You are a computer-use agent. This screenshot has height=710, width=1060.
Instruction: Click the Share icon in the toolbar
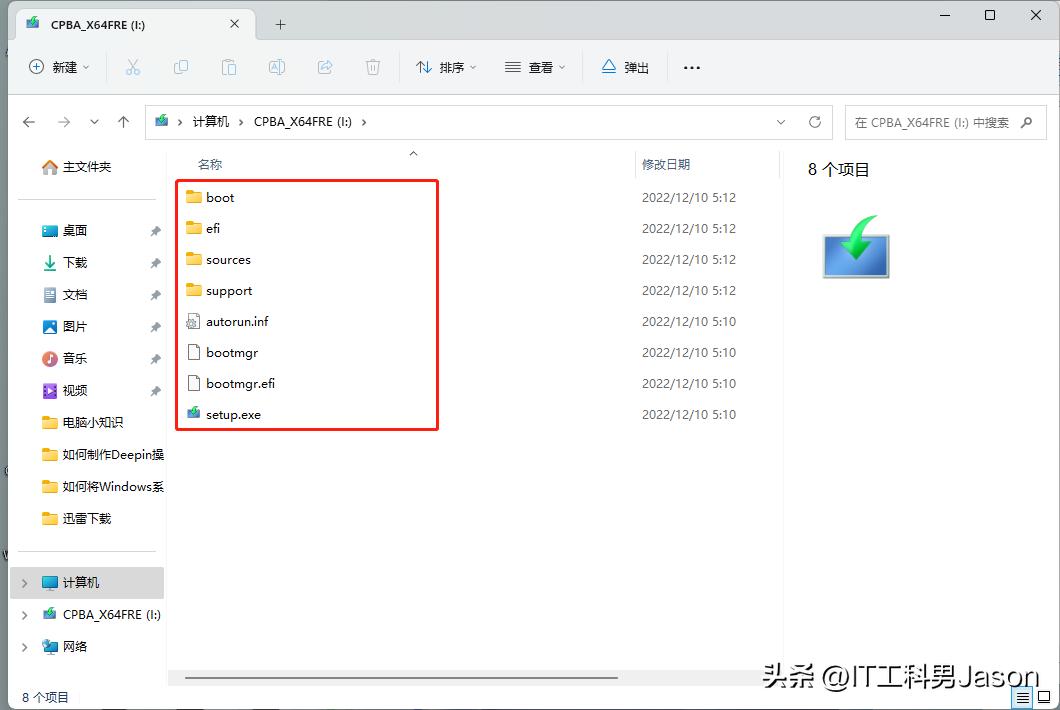325,67
